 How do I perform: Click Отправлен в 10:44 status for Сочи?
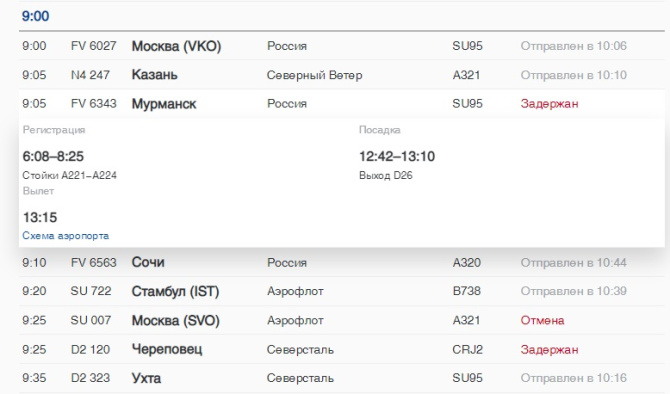point(573,262)
